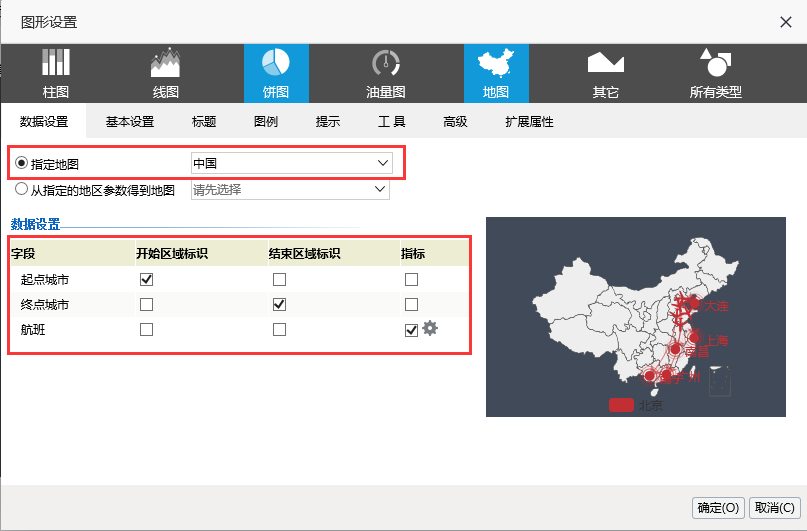Click the map preview thumbnail

[636, 317]
